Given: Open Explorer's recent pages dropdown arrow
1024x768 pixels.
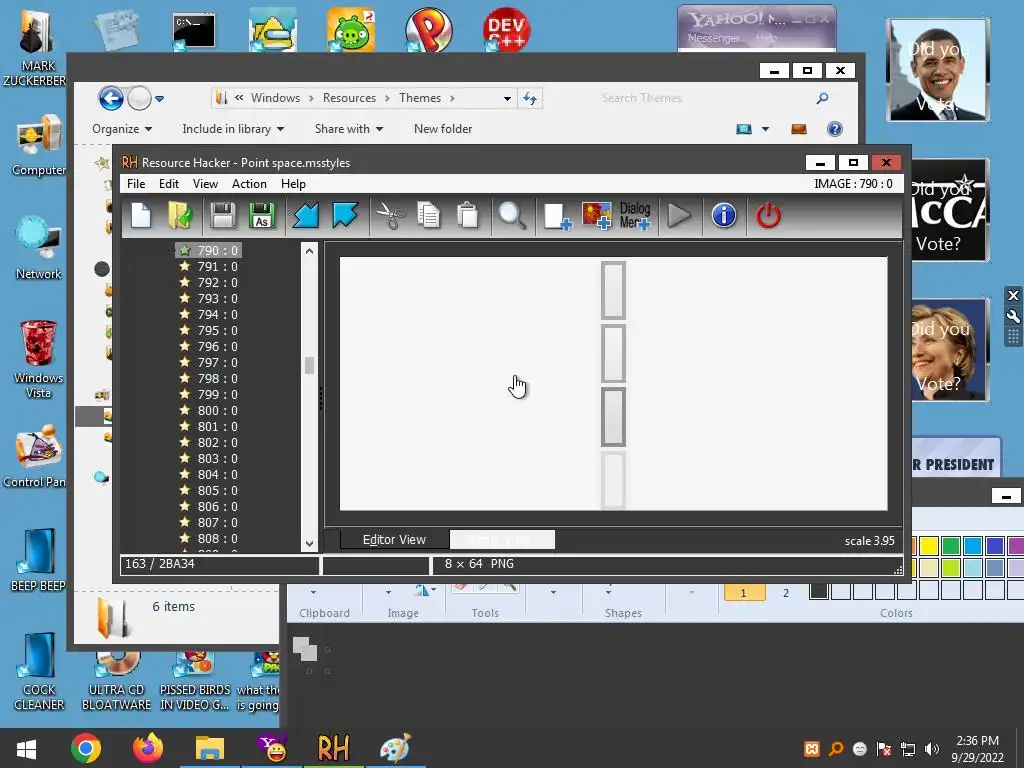Looking at the screenshot, I should pos(159,99).
